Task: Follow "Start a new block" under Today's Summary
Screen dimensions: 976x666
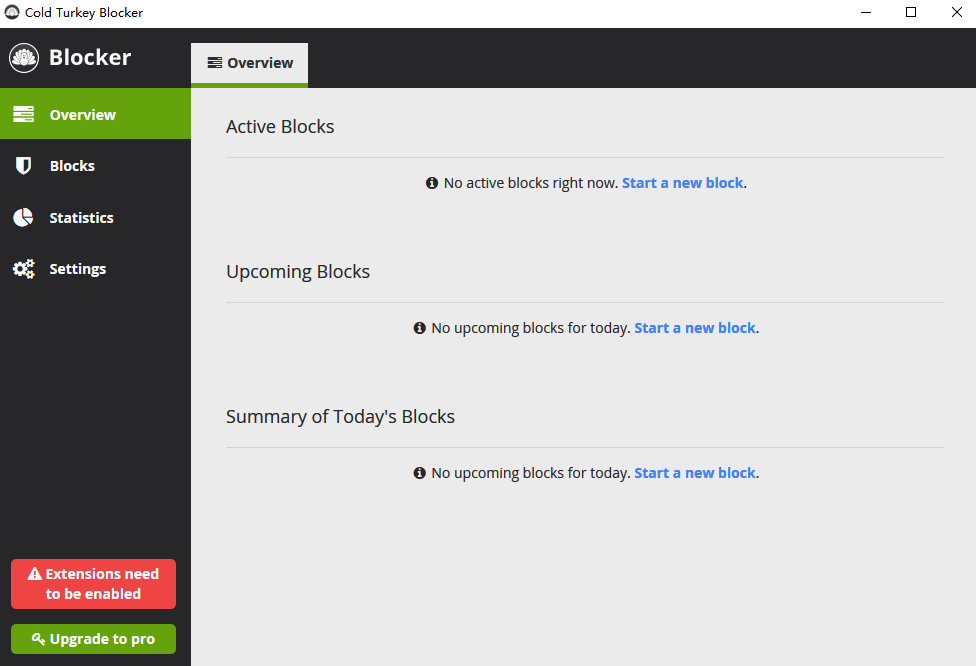Action: pos(694,473)
